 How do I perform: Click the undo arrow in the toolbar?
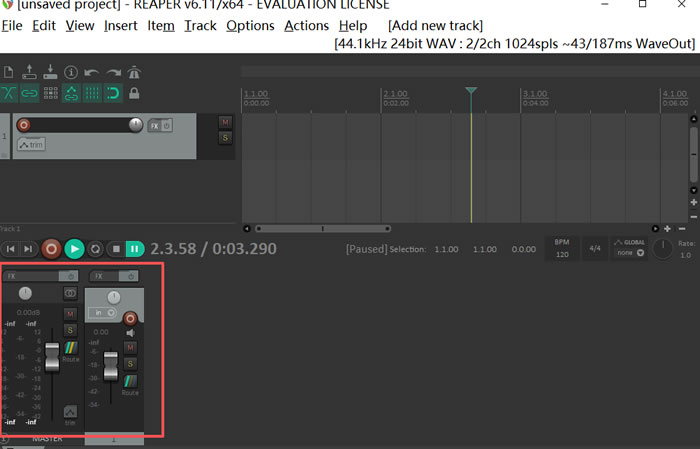[91, 72]
